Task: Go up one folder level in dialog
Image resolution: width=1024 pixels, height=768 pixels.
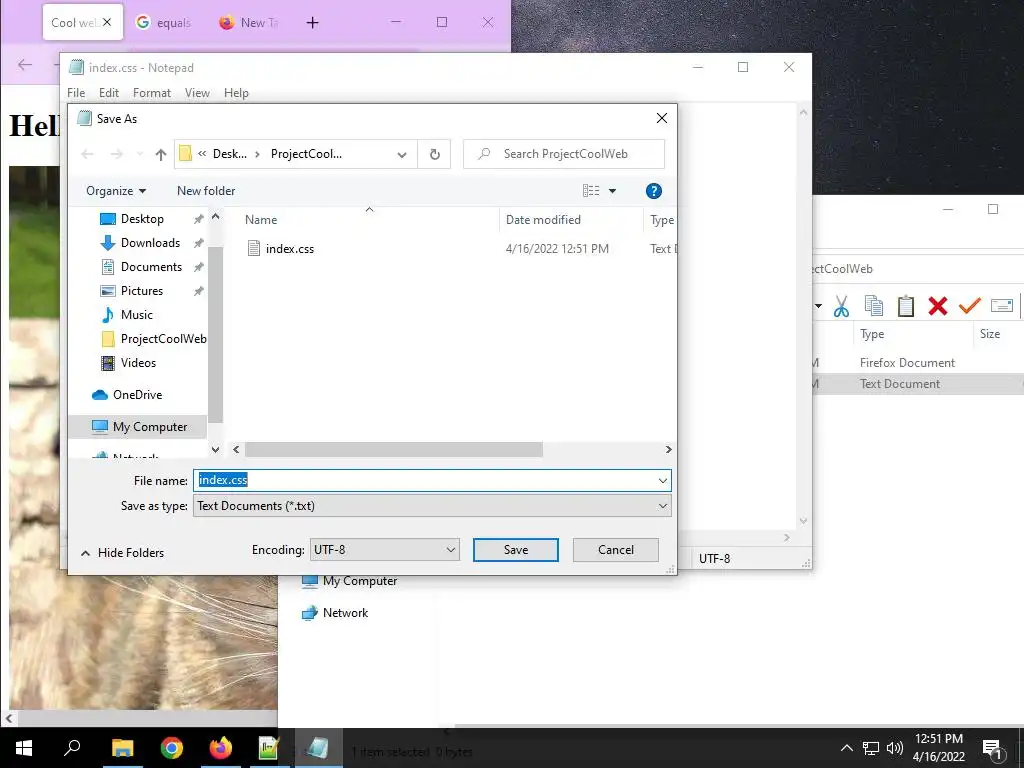Action: (x=161, y=154)
